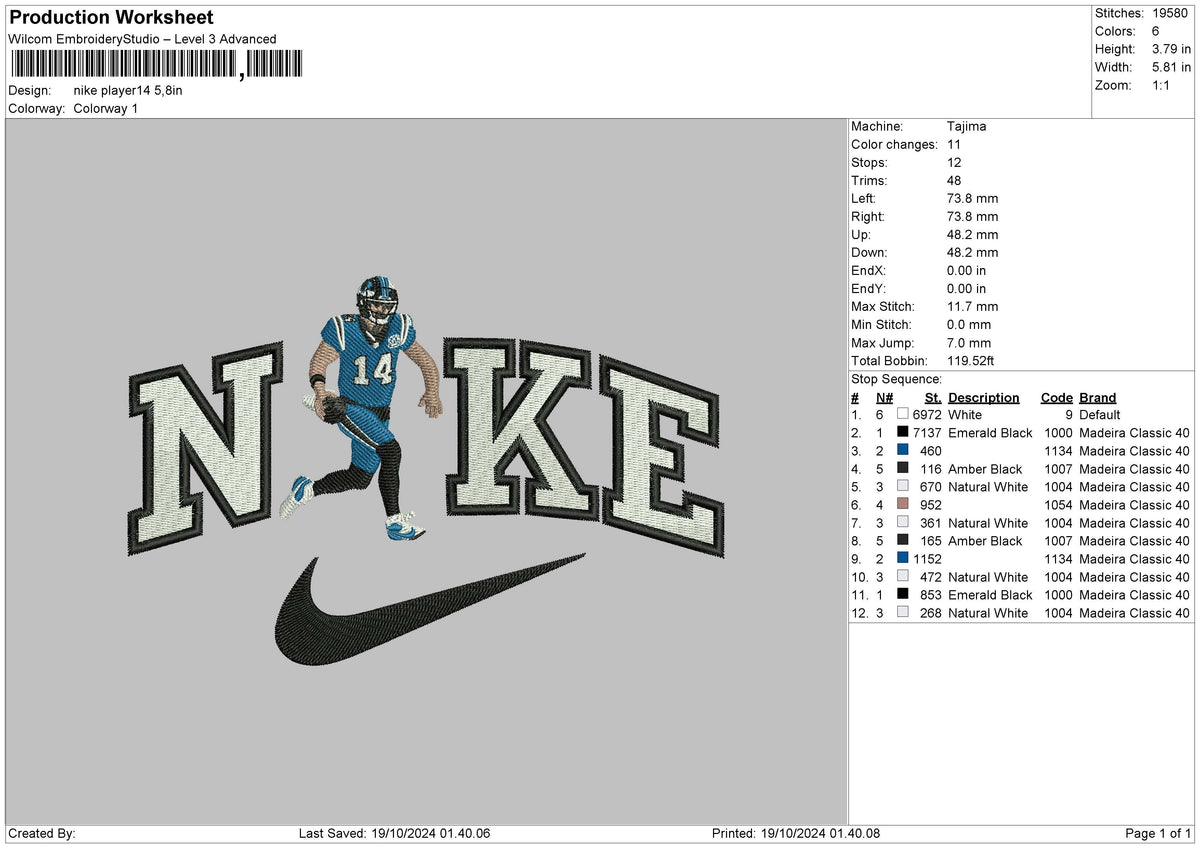1200x848 pixels.
Task: Click the Code column header
Action: tap(1056, 397)
